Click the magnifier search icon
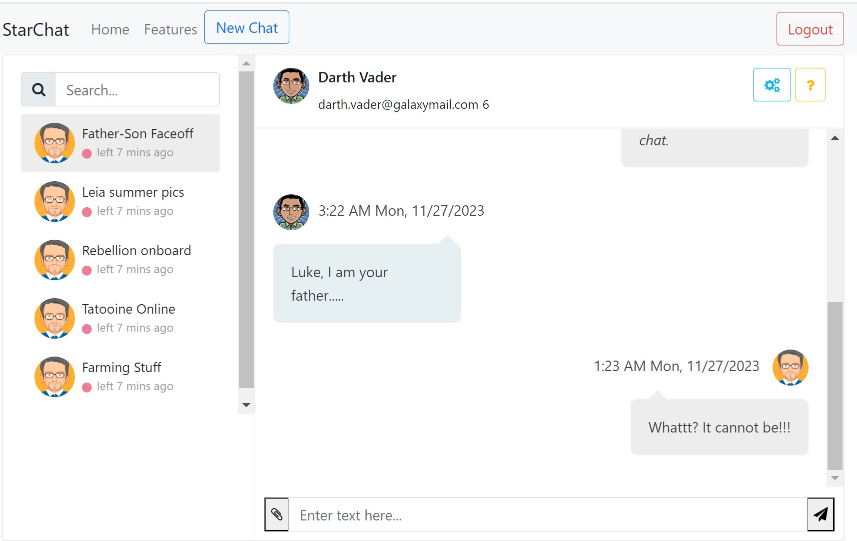The image size is (857, 541). point(39,90)
